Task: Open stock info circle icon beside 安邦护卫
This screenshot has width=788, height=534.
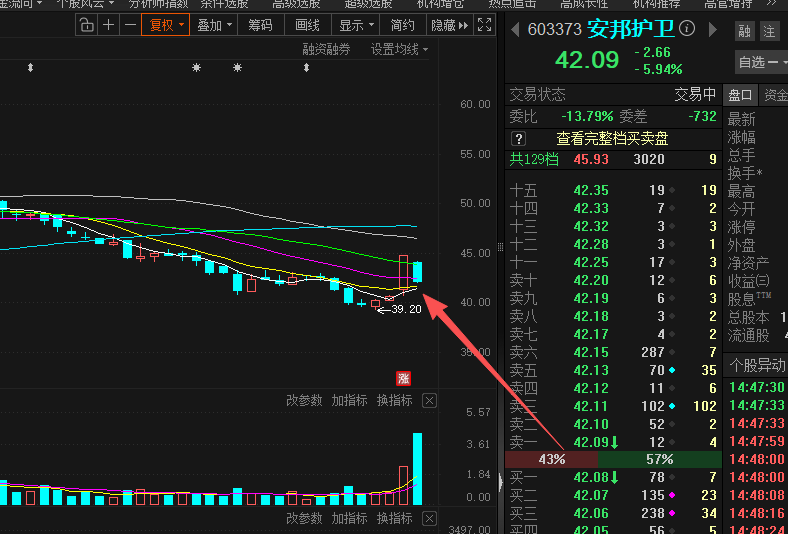Action: 687,28
